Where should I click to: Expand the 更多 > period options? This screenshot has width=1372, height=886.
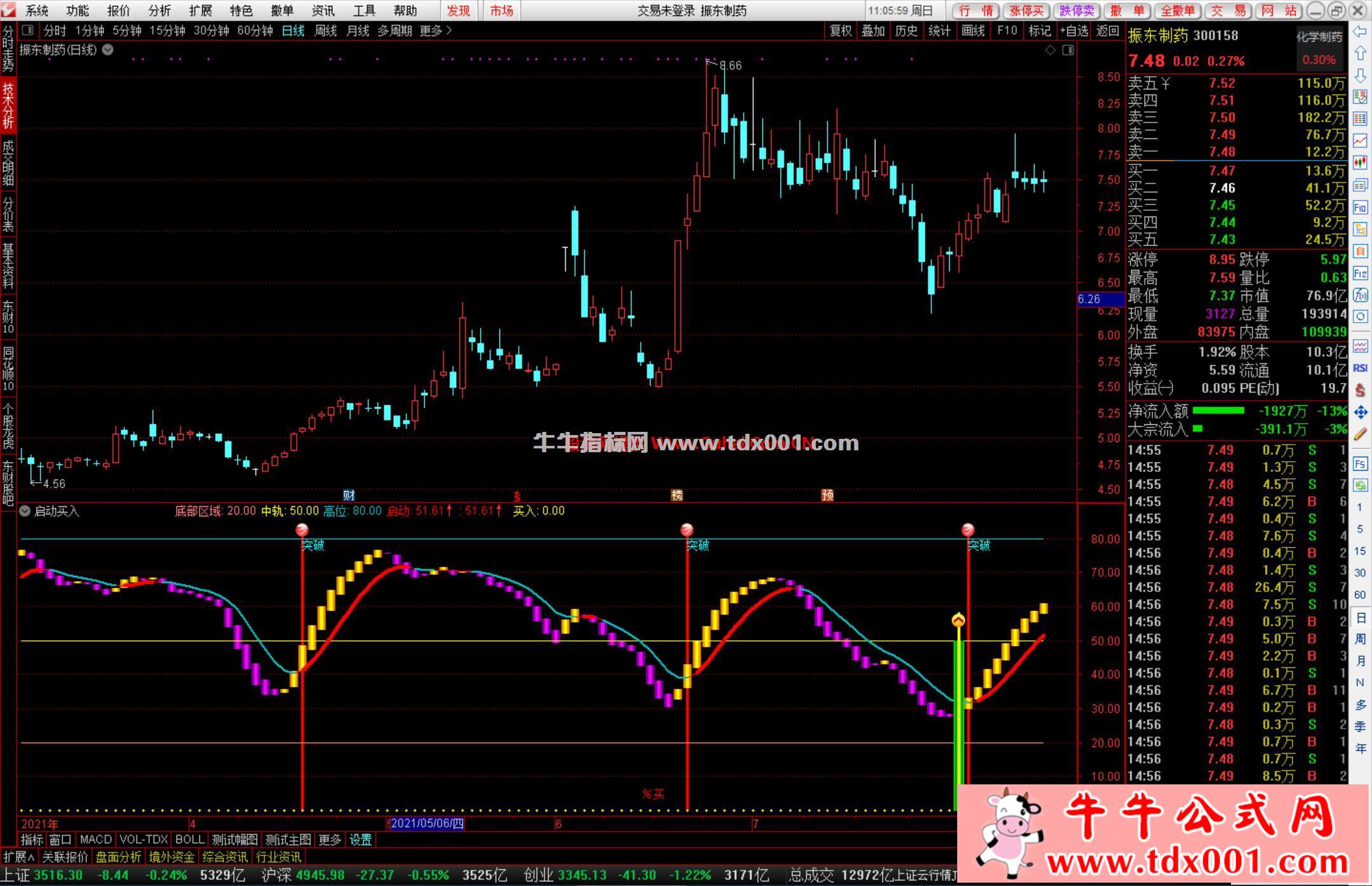(436, 30)
